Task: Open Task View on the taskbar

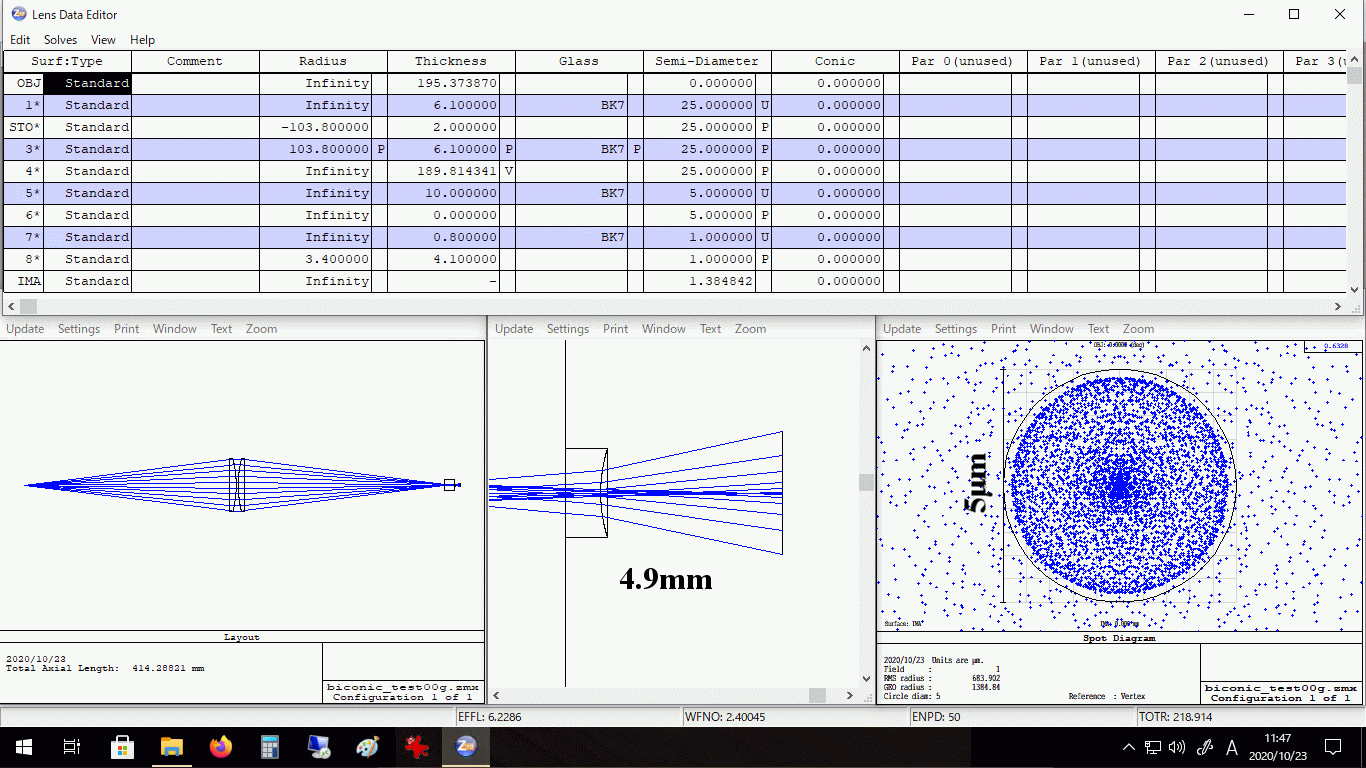Action: (71, 747)
